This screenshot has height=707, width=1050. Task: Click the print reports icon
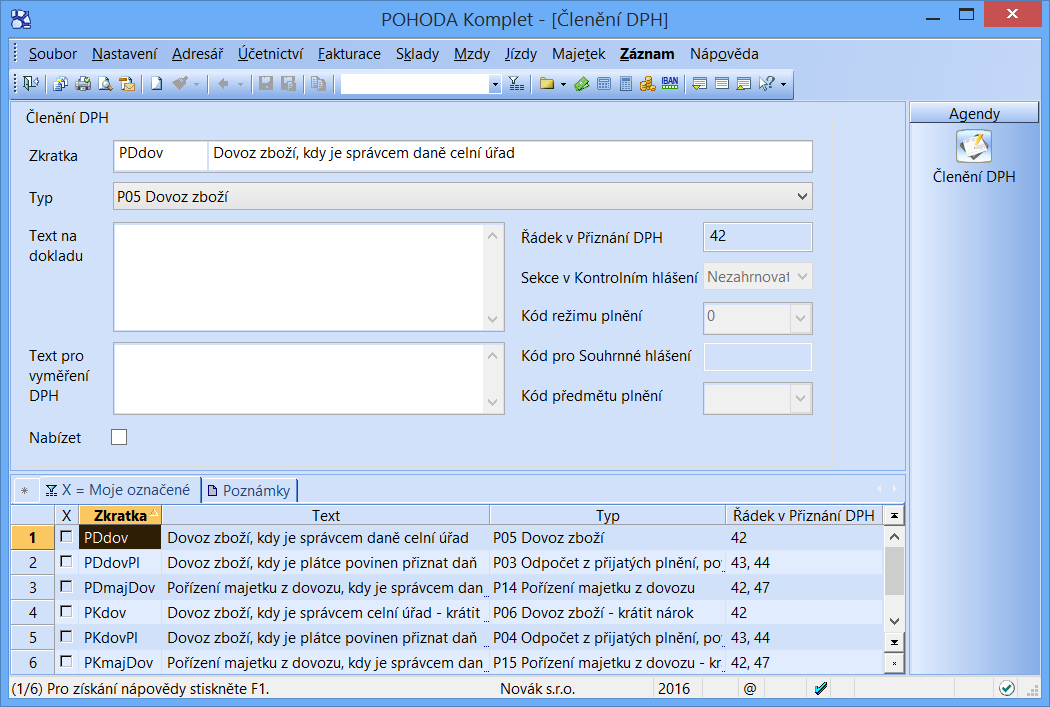[60, 84]
